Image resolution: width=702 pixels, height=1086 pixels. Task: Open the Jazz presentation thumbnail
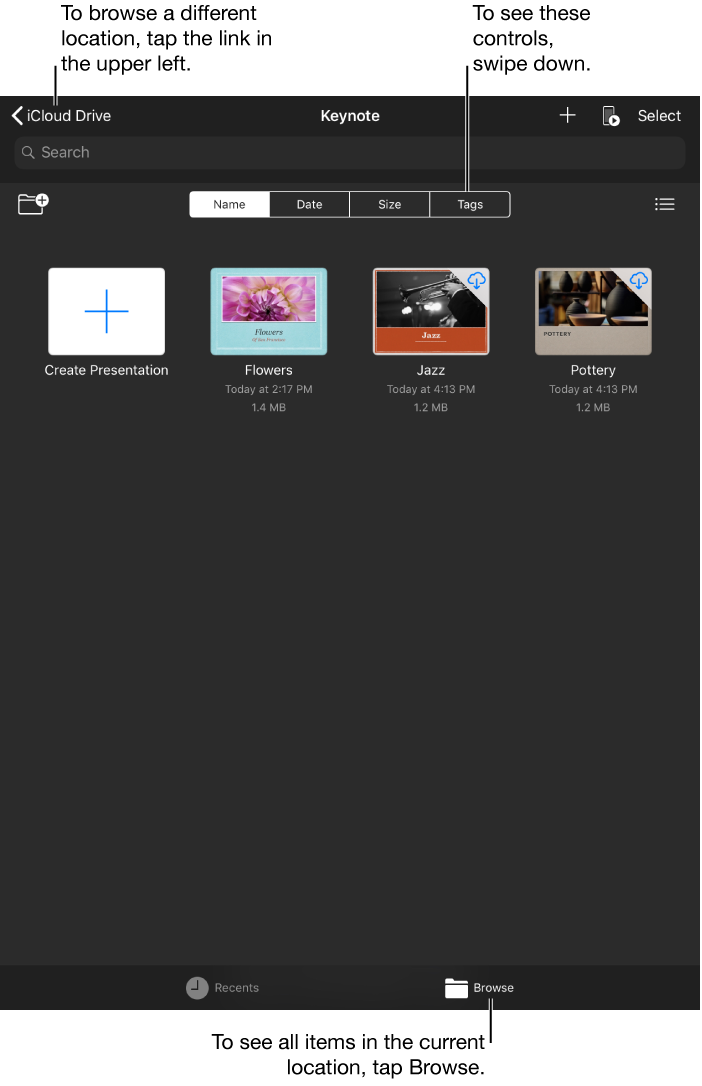[431, 312]
